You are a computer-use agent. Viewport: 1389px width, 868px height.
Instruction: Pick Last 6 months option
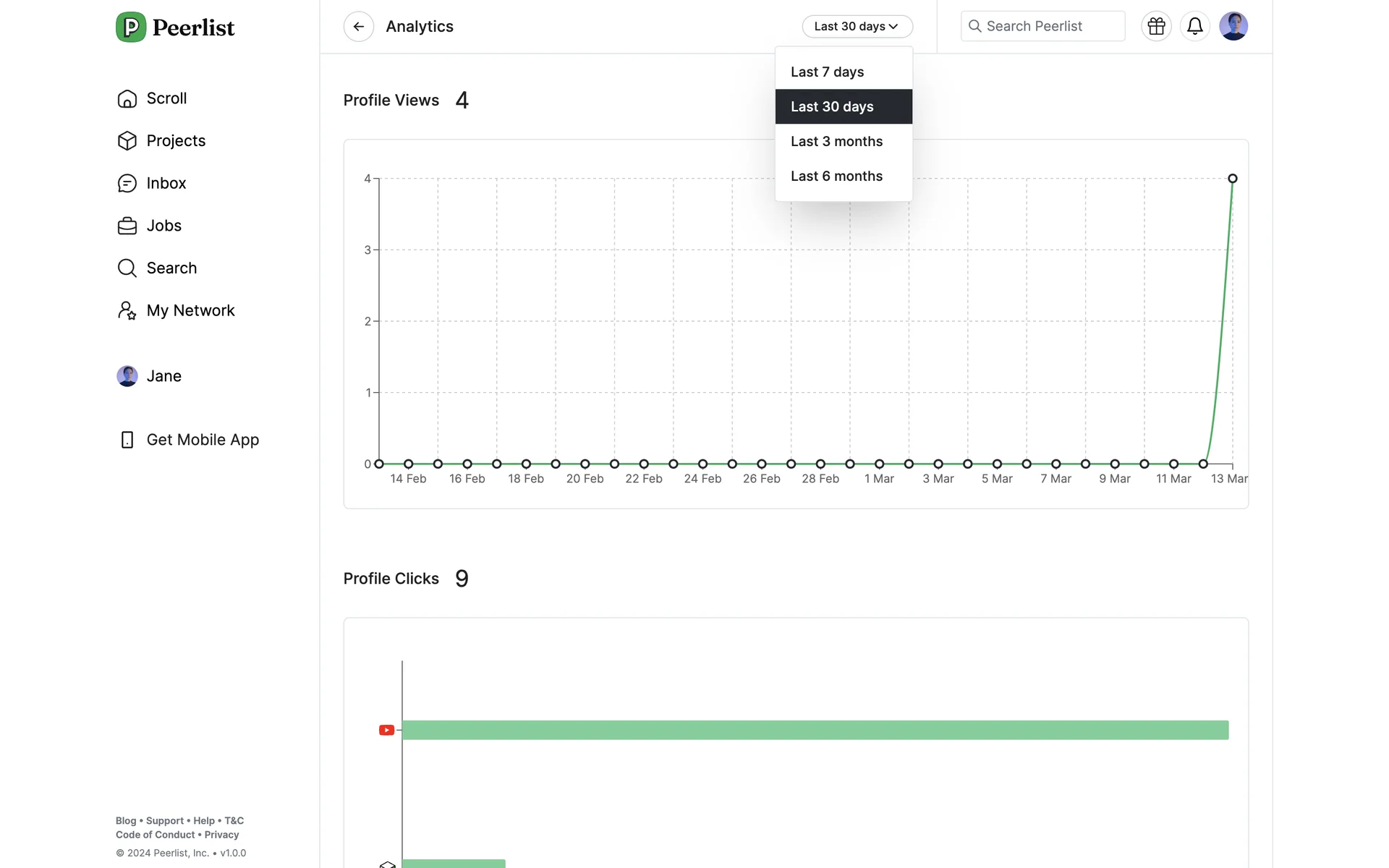tap(836, 176)
